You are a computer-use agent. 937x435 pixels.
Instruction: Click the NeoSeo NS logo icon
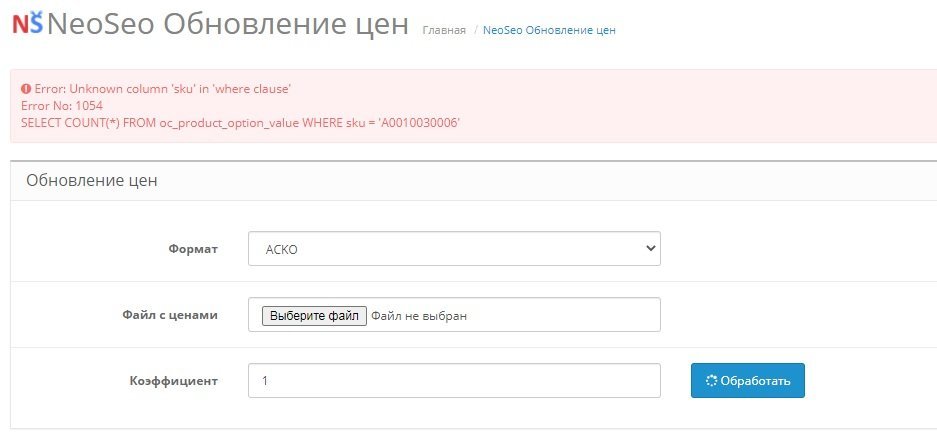[x=27, y=23]
